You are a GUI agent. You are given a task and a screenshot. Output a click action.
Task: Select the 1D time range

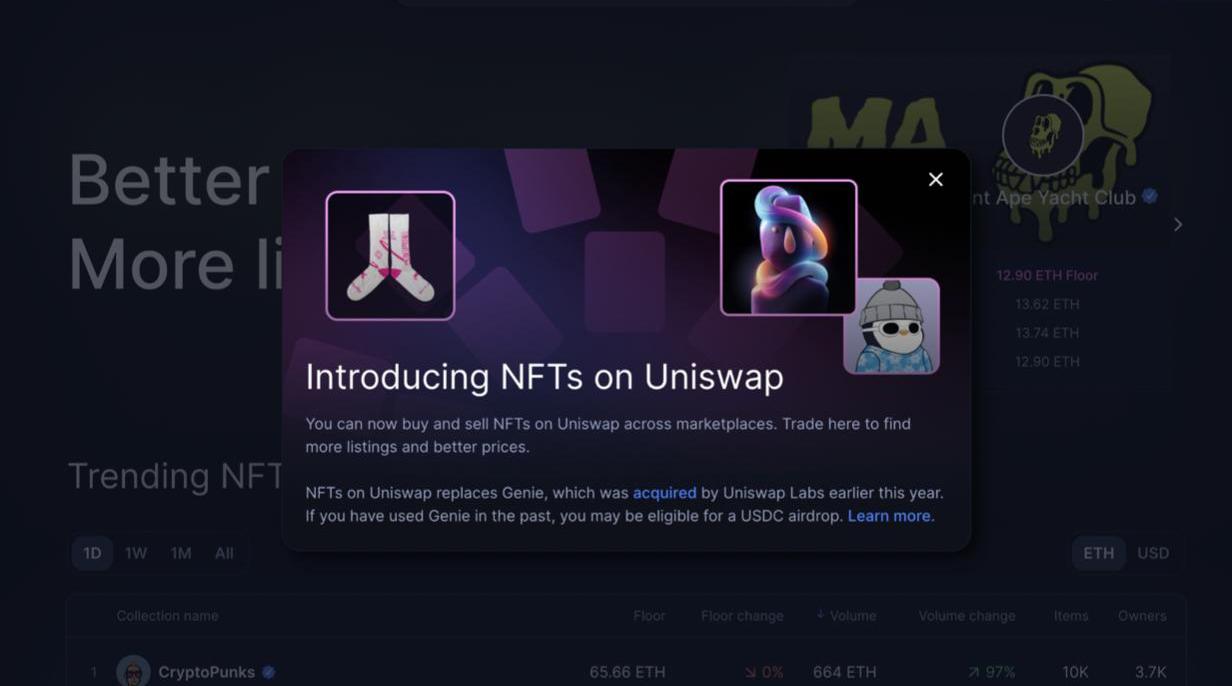coord(92,553)
